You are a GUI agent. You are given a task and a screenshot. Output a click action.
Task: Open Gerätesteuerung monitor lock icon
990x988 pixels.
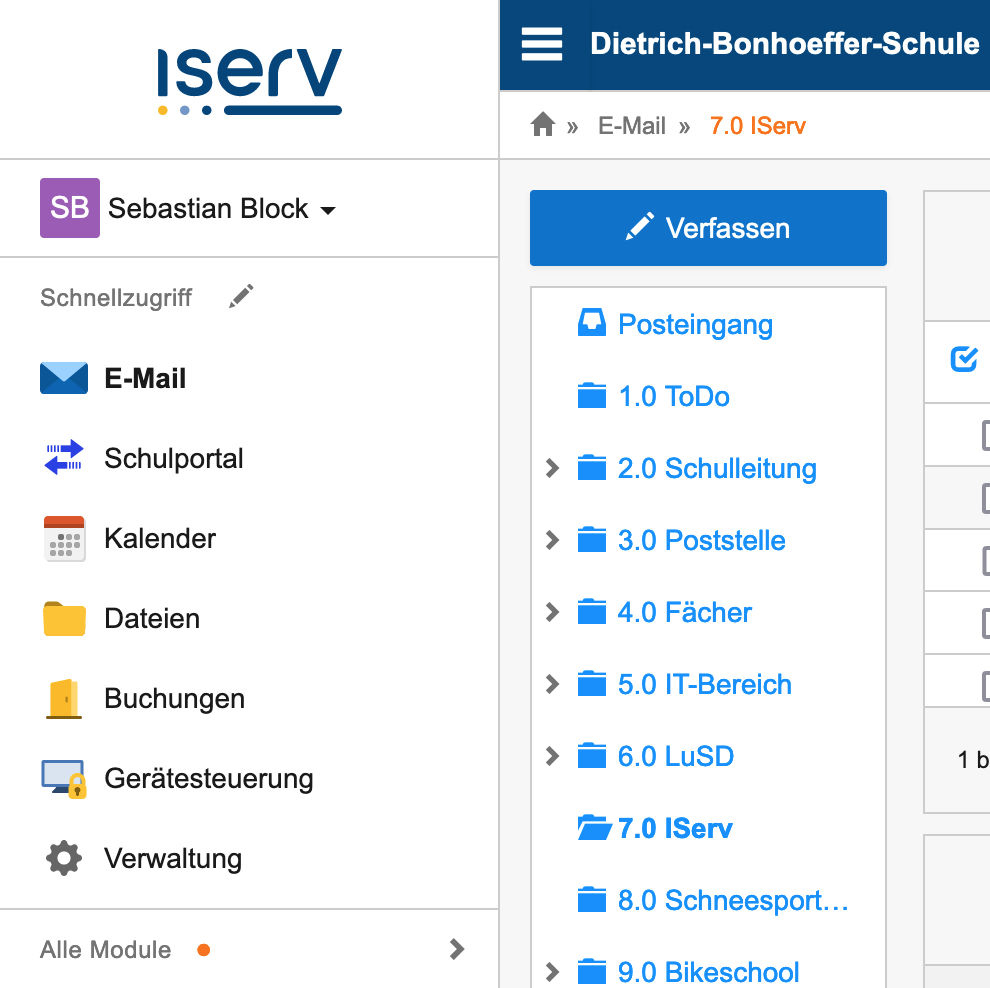[x=64, y=779]
